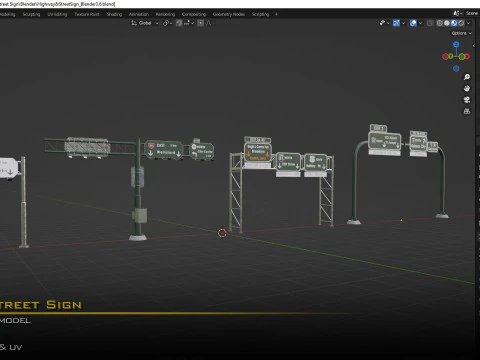Toggle the camera view icon
Screen dimensions: 480x360
(x=467, y=100)
